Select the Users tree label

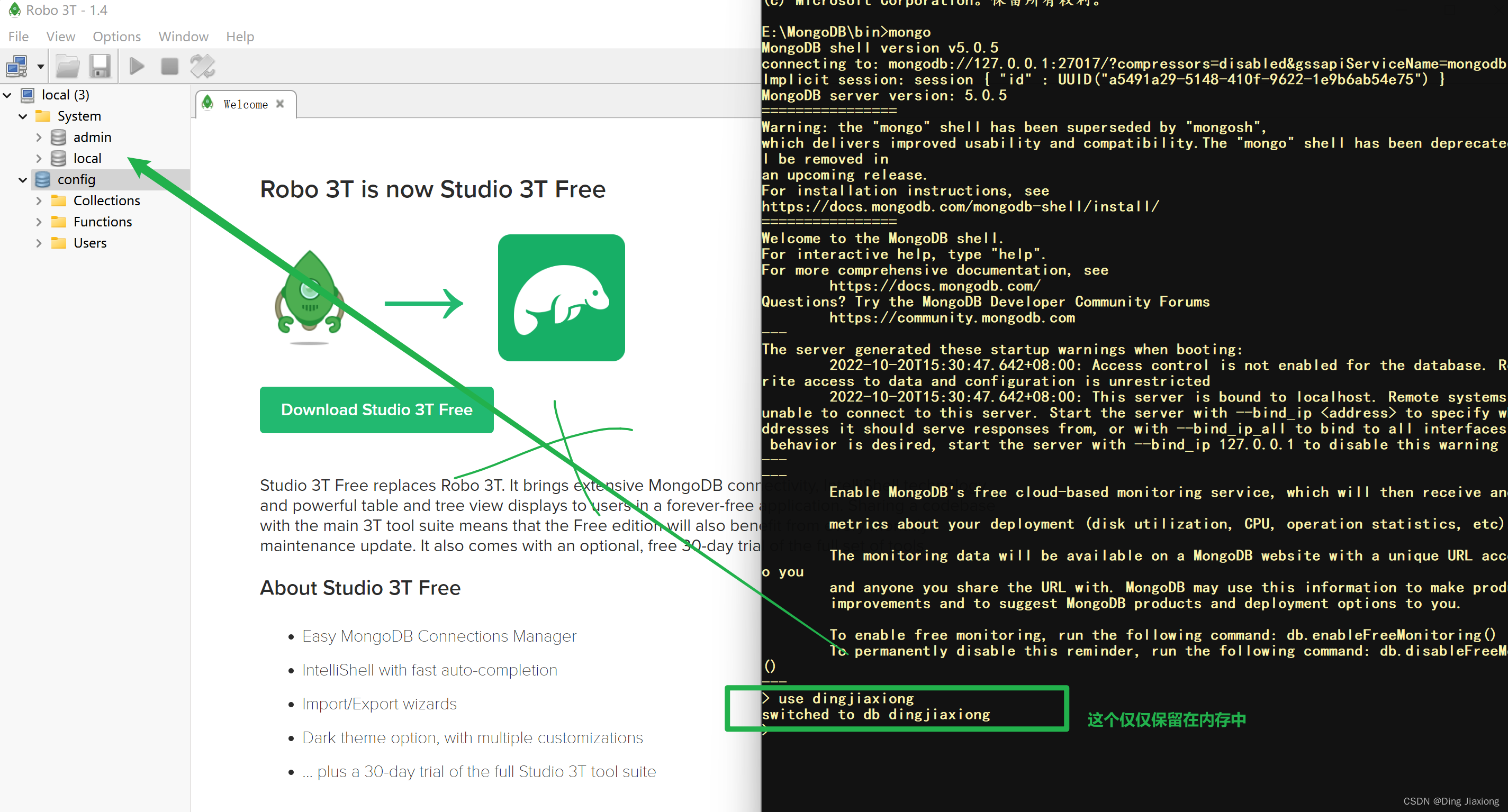pos(90,243)
